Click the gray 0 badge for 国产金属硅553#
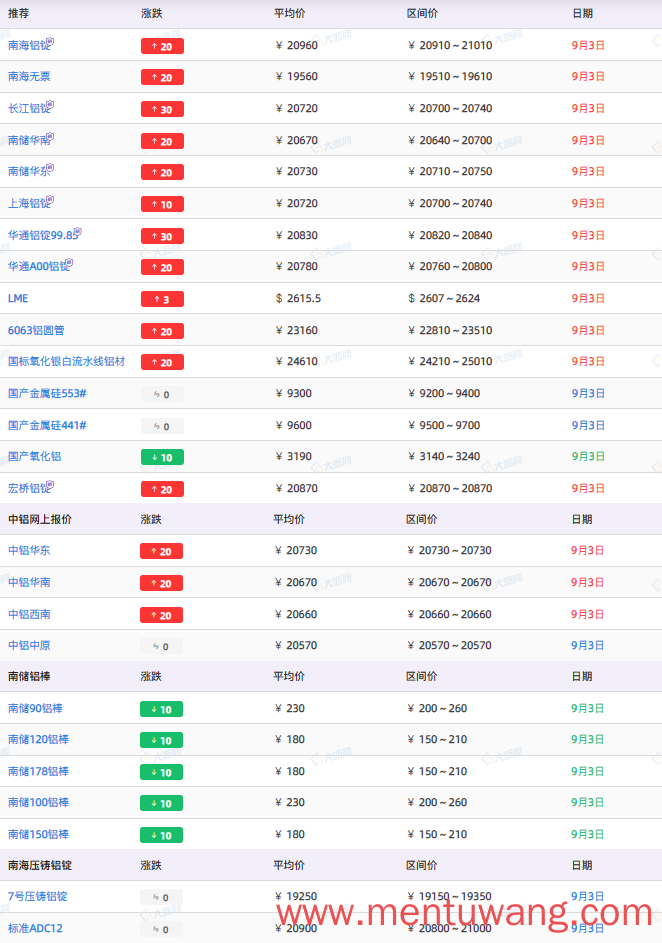 (x=162, y=395)
